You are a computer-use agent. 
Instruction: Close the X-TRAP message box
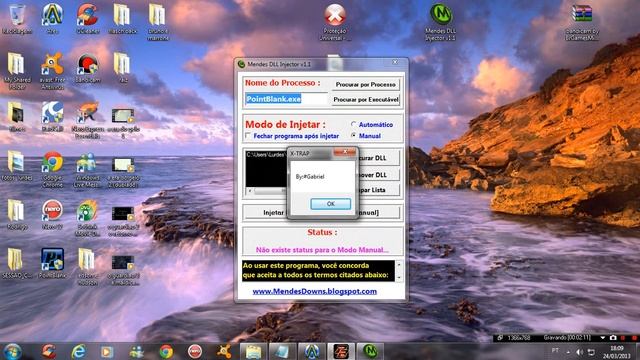point(345,152)
